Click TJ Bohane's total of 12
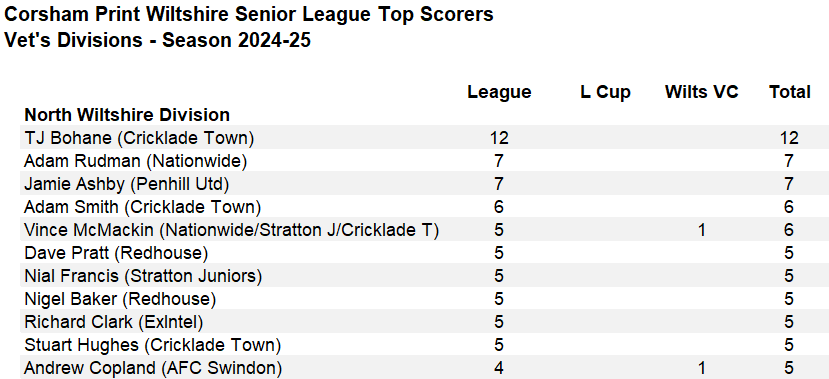This screenshot has height=379, width=829. point(789,138)
